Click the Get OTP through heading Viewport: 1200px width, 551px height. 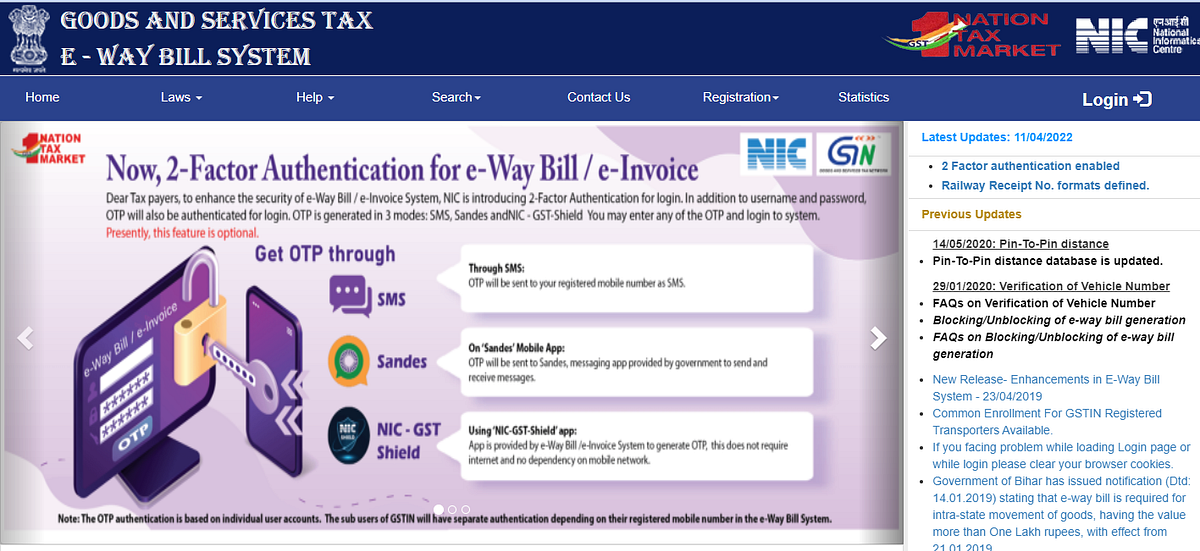point(325,253)
